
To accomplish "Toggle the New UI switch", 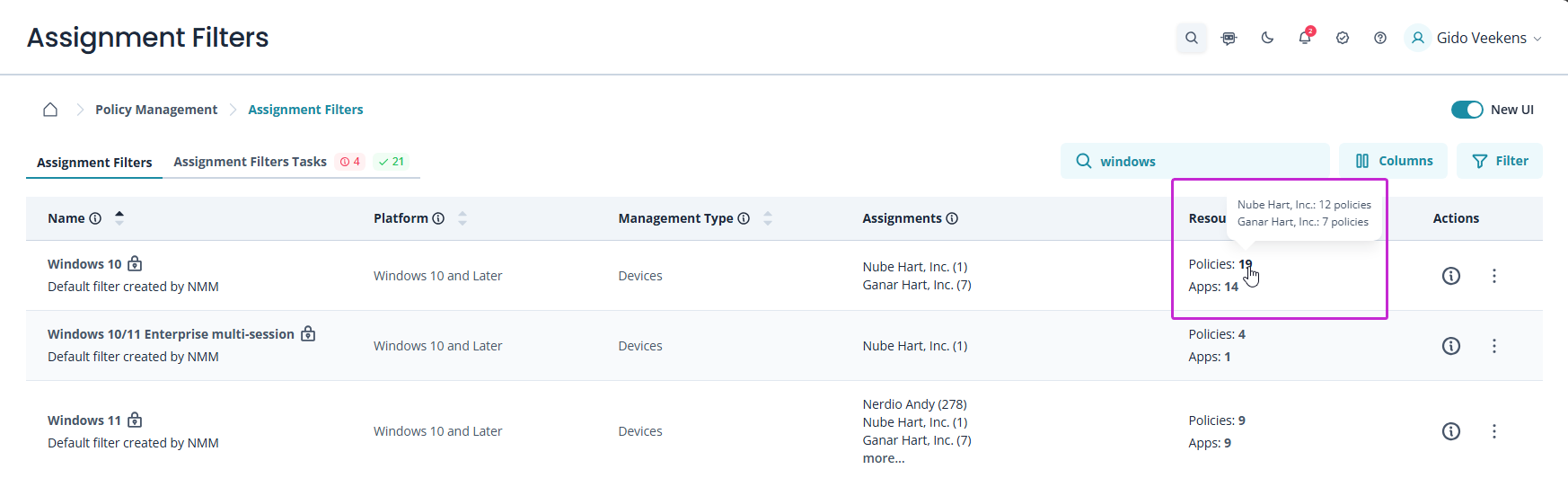I will click(1467, 110).
